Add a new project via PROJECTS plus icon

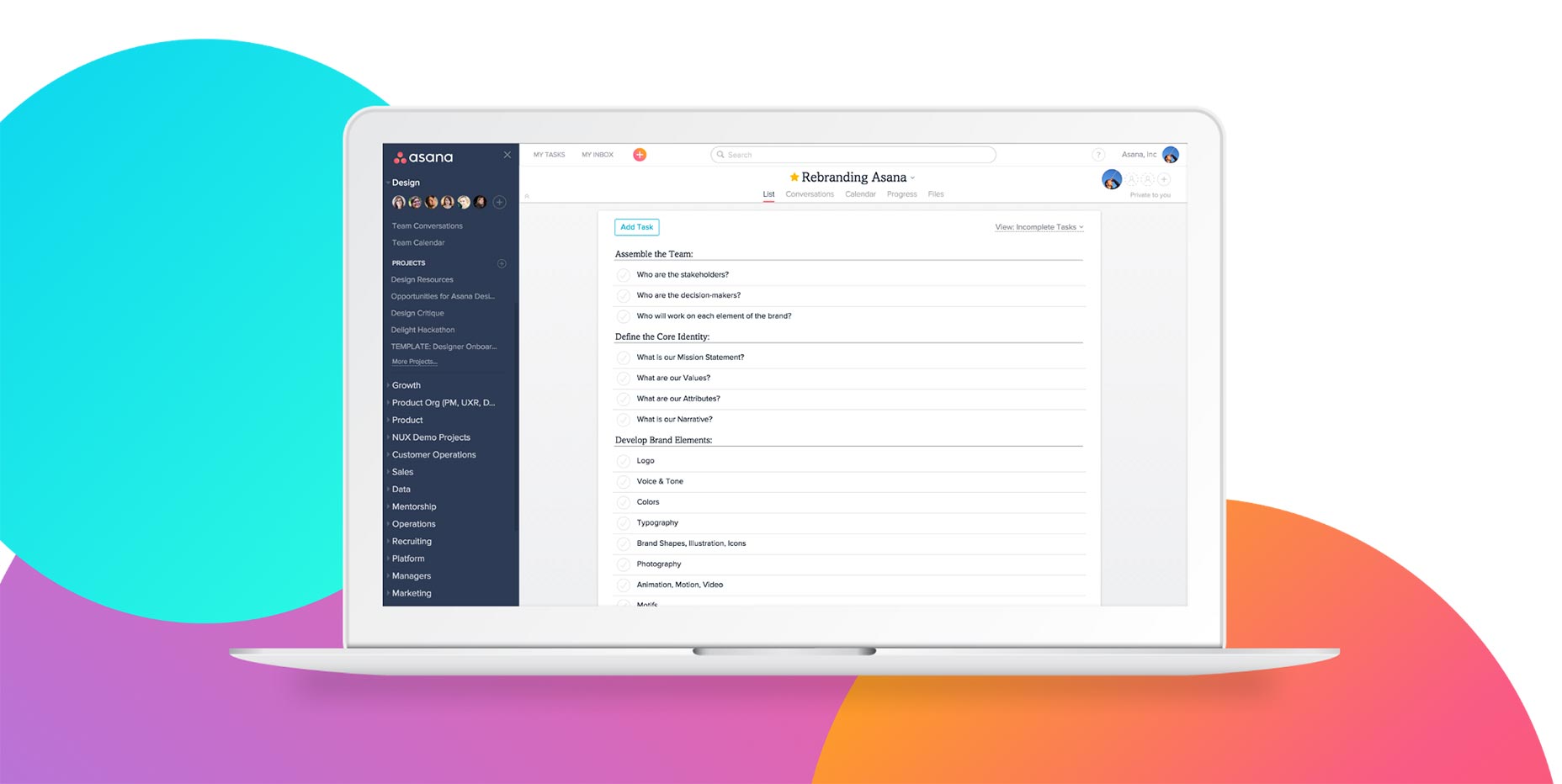[x=502, y=263]
